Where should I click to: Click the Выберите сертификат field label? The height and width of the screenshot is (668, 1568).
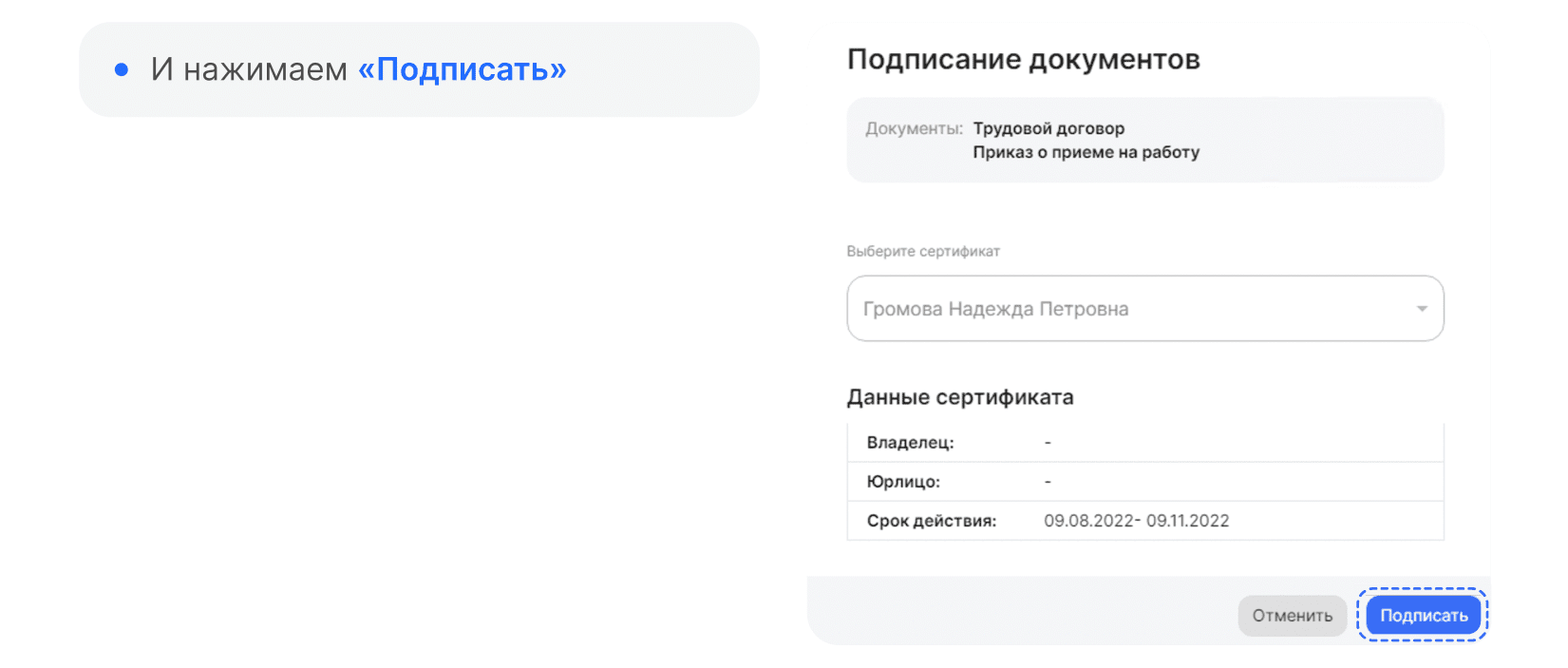[x=923, y=252]
